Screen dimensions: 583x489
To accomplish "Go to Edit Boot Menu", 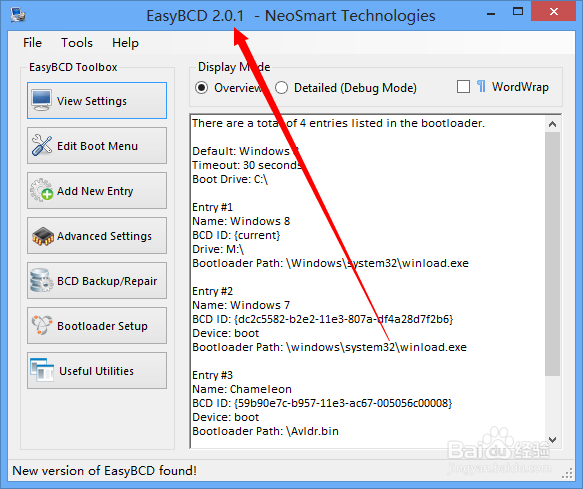I will click(97, 145).
